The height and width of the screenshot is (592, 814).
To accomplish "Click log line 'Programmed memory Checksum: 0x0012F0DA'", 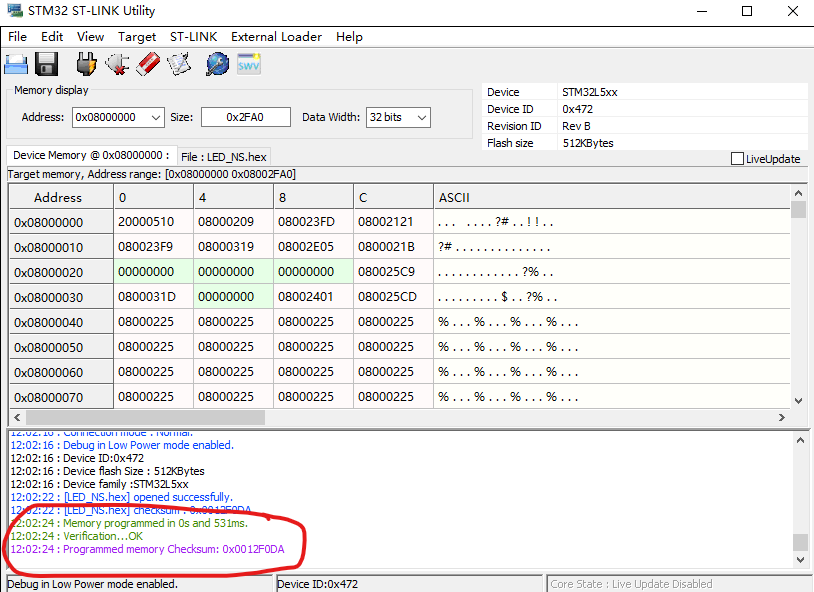I will point(147,549).
